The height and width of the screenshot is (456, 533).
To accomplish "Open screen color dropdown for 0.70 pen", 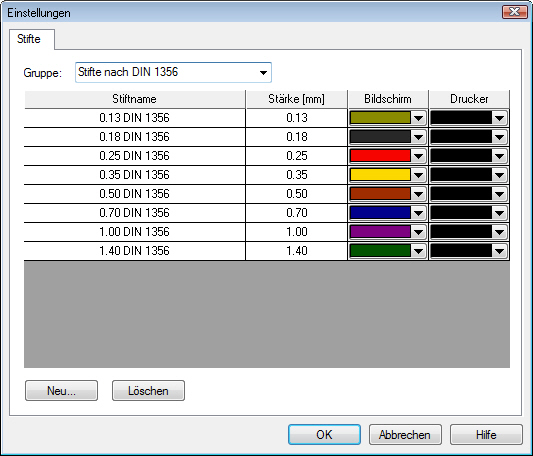I will pyautogui.click(x=418, y=213).
